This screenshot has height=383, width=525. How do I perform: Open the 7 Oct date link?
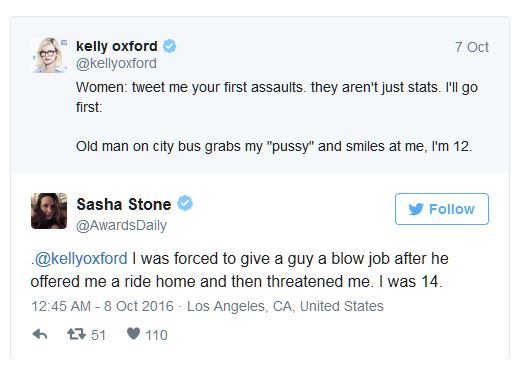point(472,47)
